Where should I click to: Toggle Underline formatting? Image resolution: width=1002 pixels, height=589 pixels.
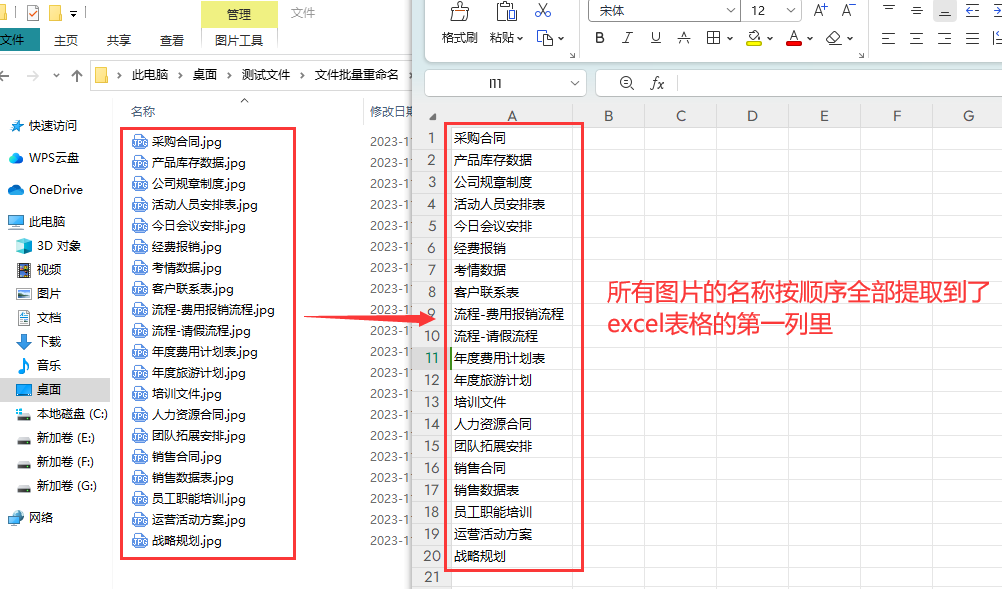point(655,38)
